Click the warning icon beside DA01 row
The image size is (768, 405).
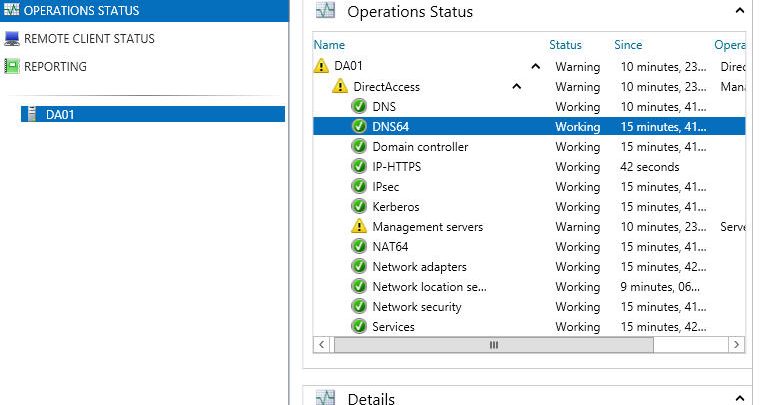pos(321,67)
